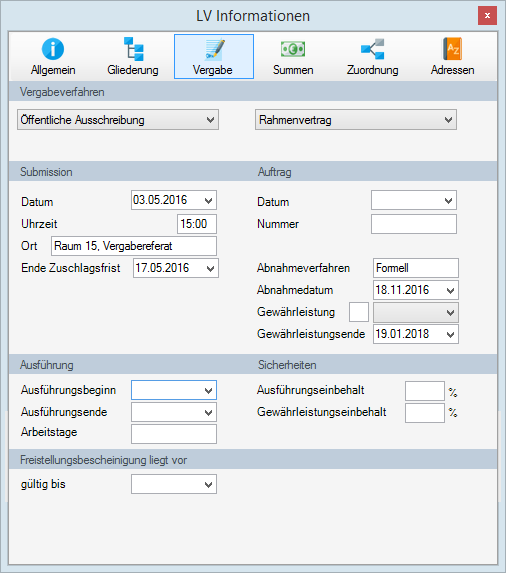Click the Abnahmeverfahren Formell field

(416, 268)
